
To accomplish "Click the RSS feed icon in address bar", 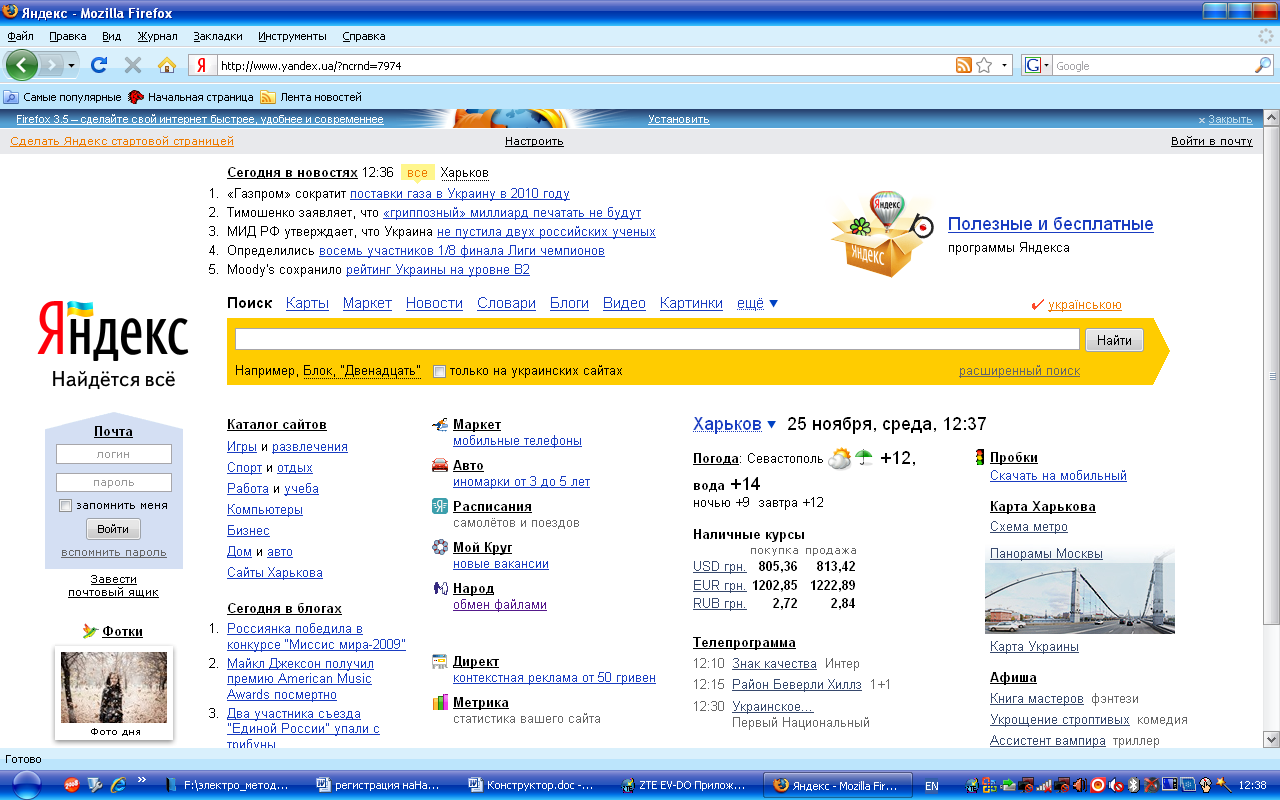I will pos(964,65).
